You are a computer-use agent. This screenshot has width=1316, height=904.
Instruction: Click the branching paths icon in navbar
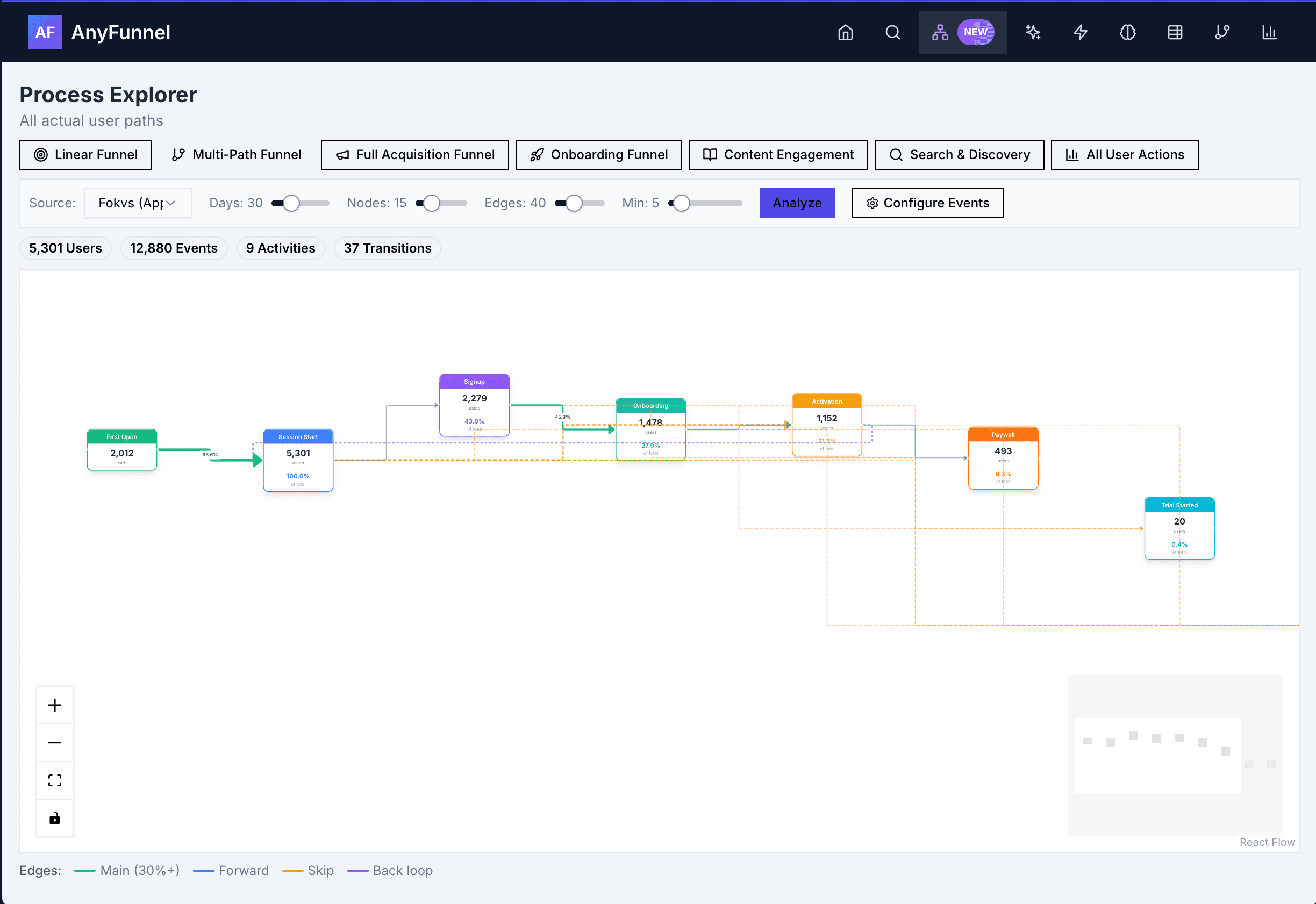click(1222, 32)
